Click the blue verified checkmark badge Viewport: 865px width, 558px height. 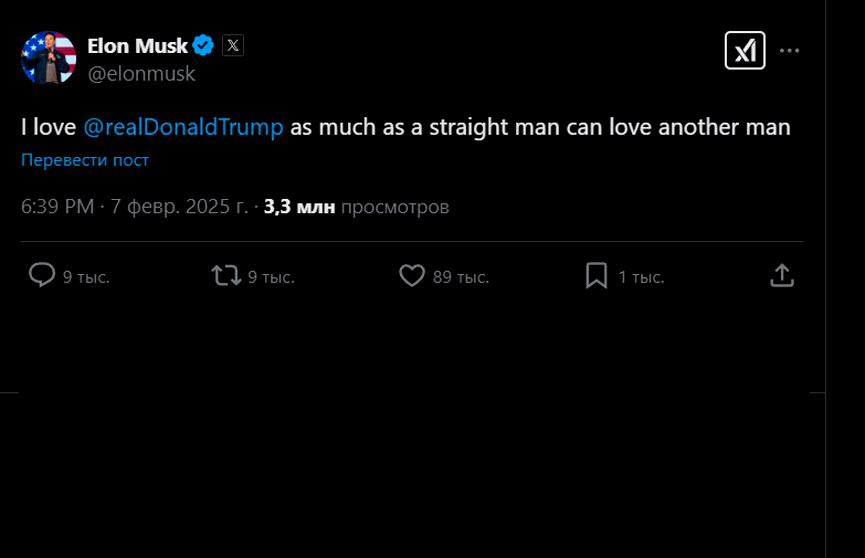tap(204, 45)
